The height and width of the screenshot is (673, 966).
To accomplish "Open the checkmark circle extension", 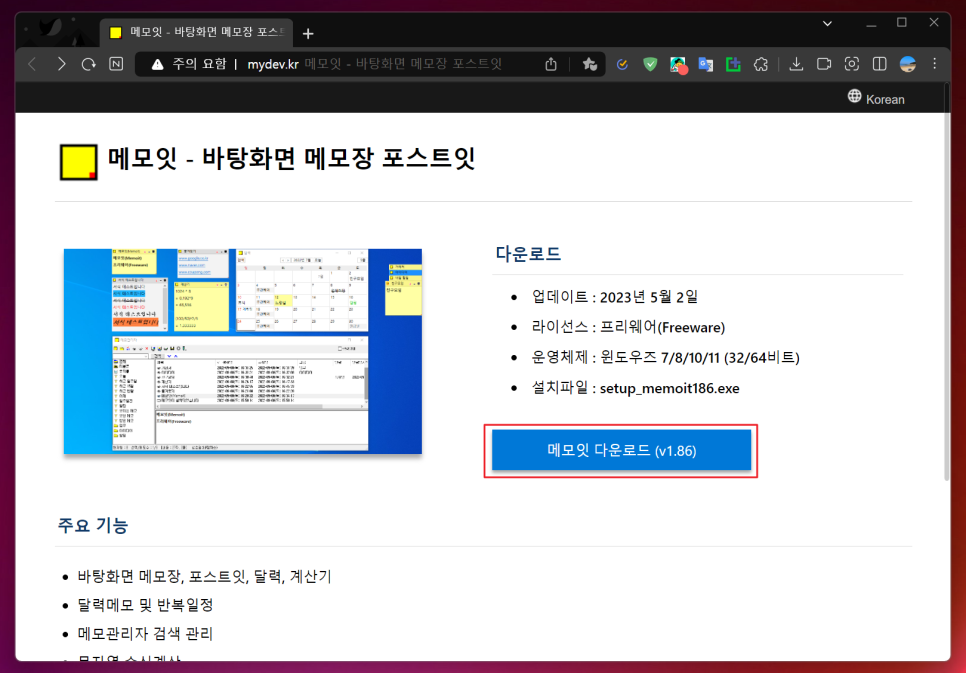I will (622, 64).
